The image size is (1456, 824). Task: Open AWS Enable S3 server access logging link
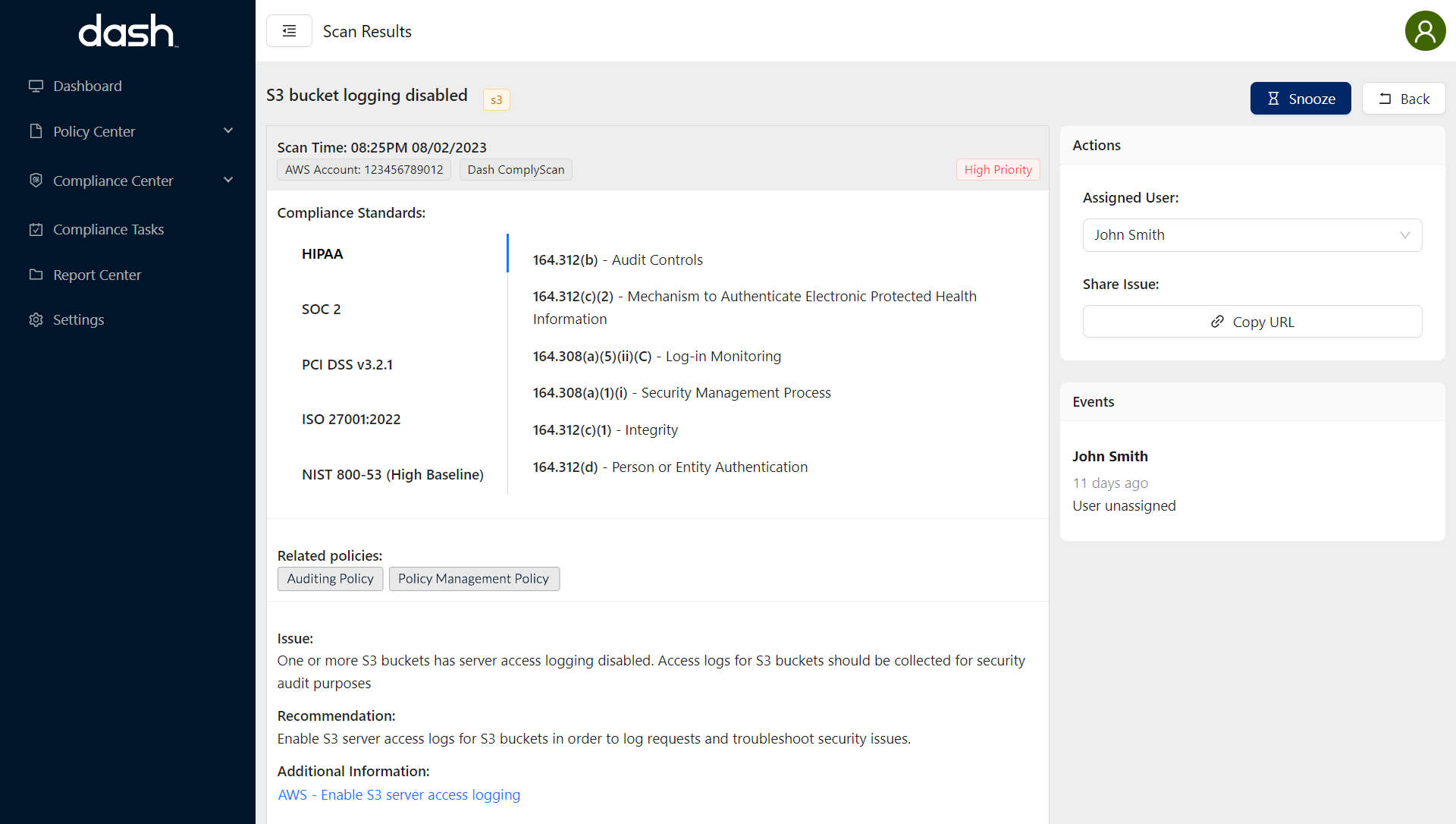click(x=399, y=794)
